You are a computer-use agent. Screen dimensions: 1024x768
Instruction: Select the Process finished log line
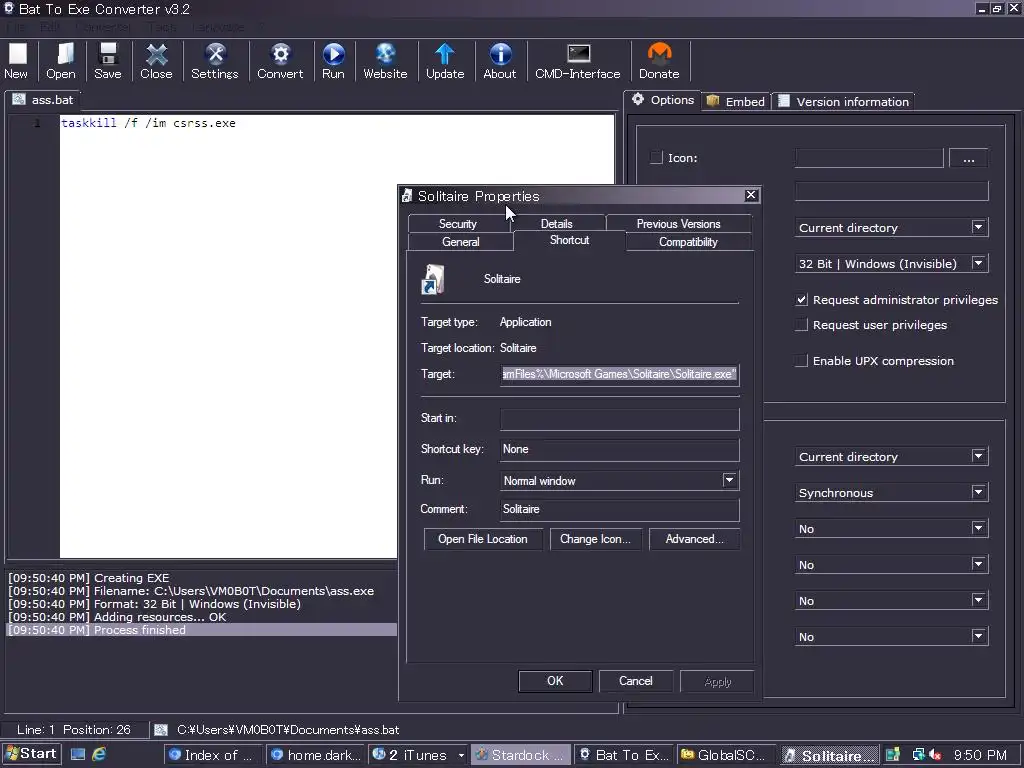click(x=201, y=630)
